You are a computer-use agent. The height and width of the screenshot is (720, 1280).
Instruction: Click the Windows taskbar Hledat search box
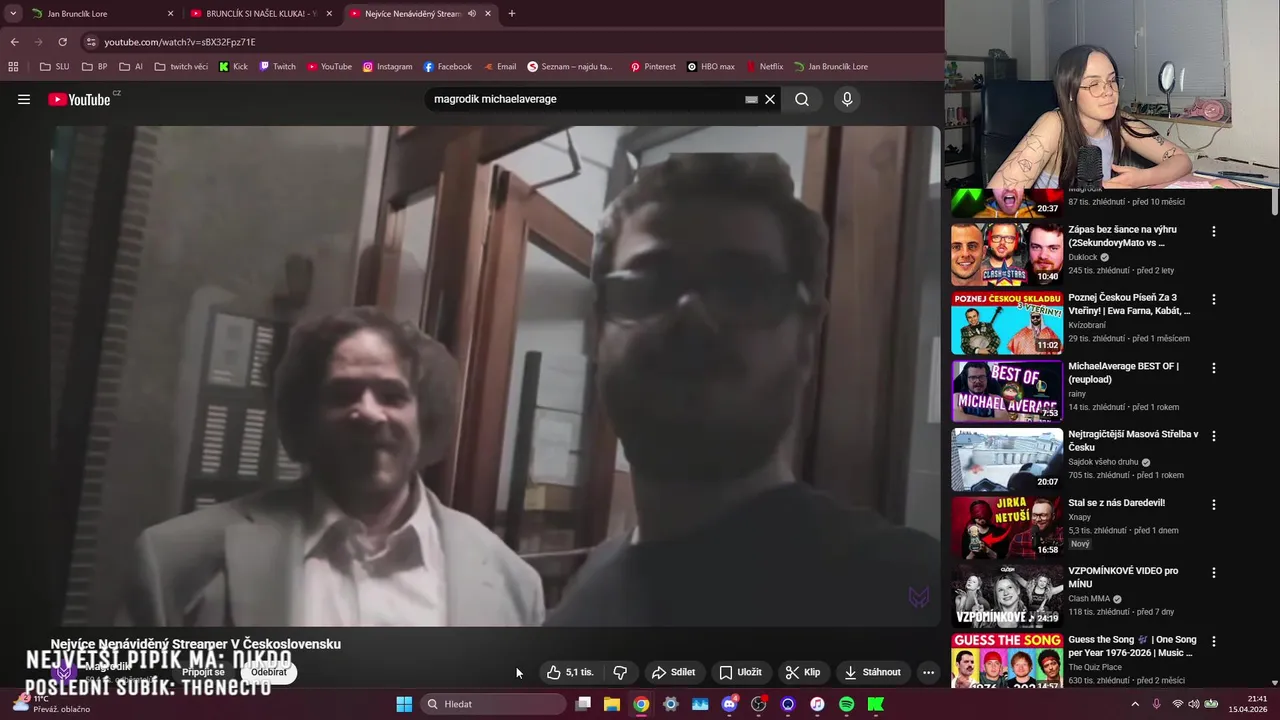tap(494, 704)
